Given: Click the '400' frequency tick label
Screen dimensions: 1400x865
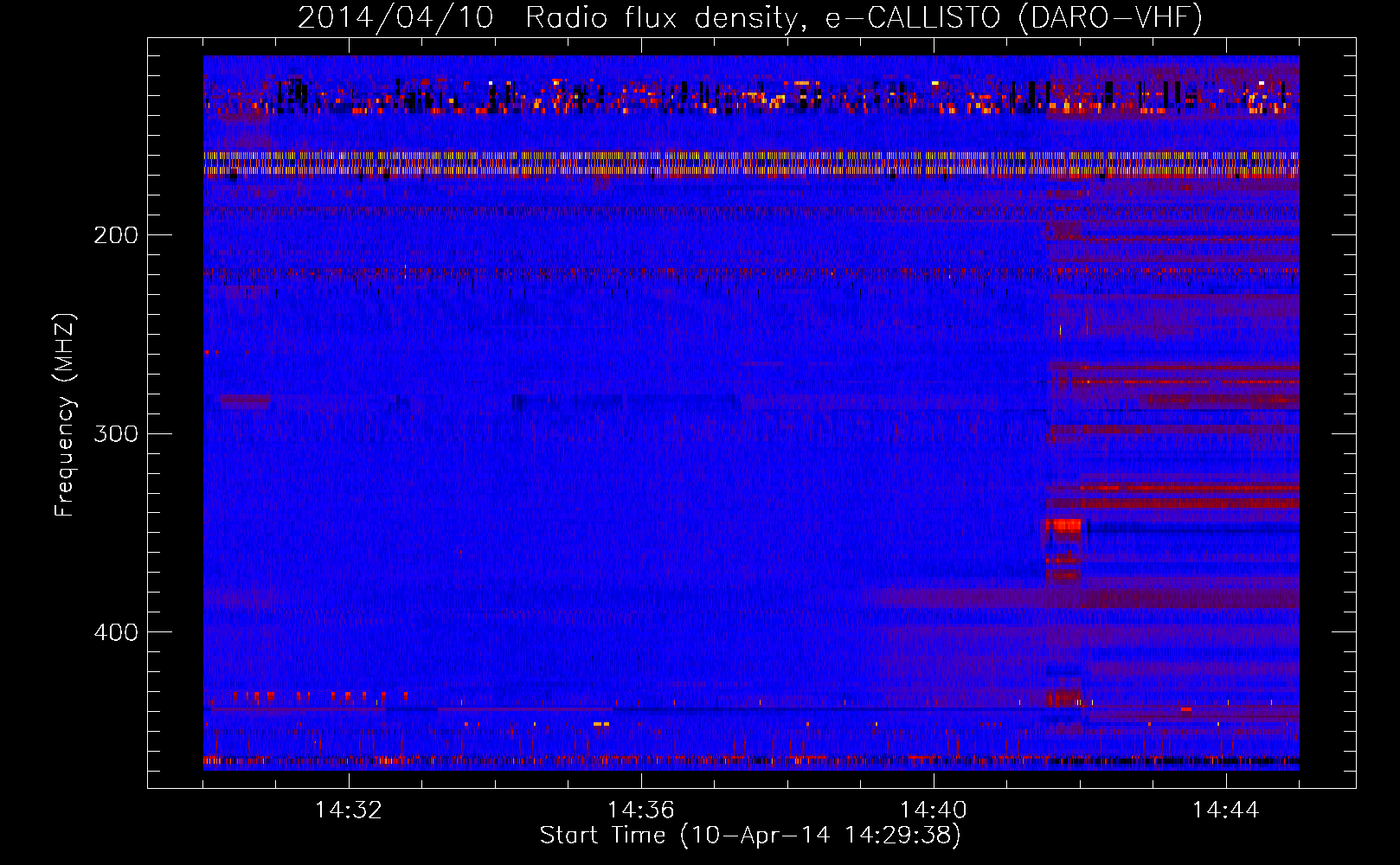Looking at the screenshot, I should click(x=115, y=632).
